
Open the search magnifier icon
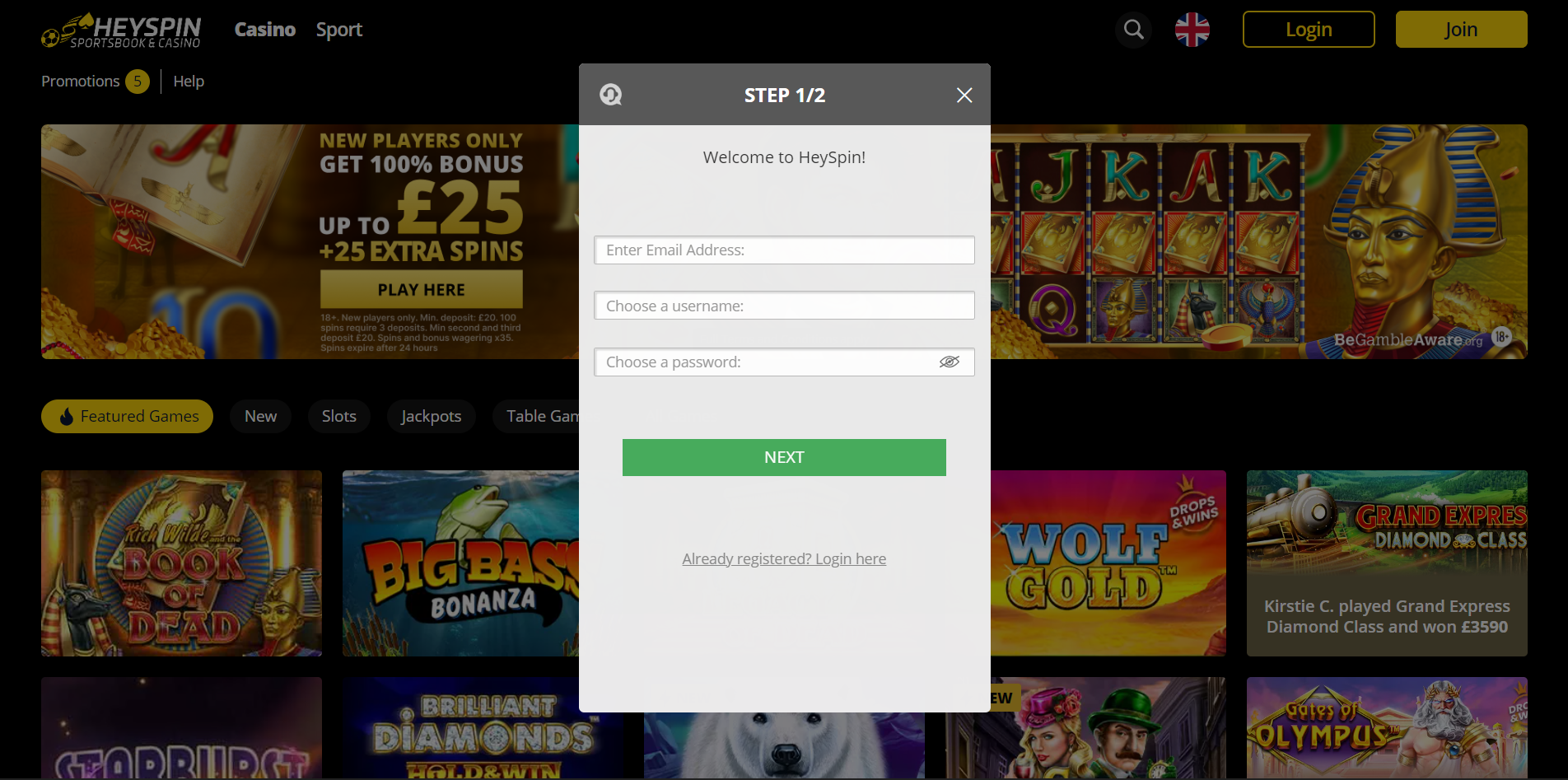pyautogui.click(x=1134, y=30)
